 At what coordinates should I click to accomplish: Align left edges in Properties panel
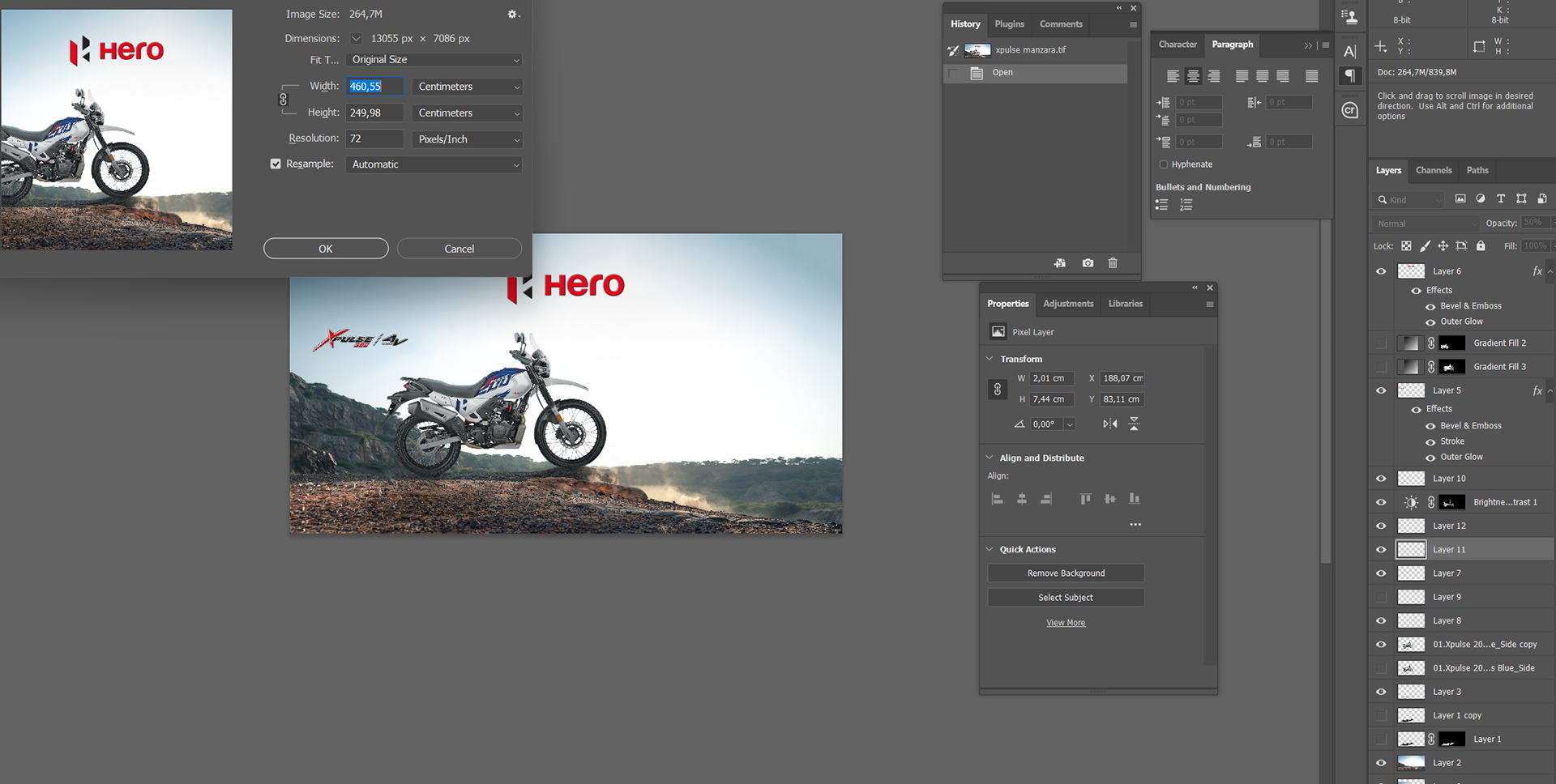tap(998, 499)
